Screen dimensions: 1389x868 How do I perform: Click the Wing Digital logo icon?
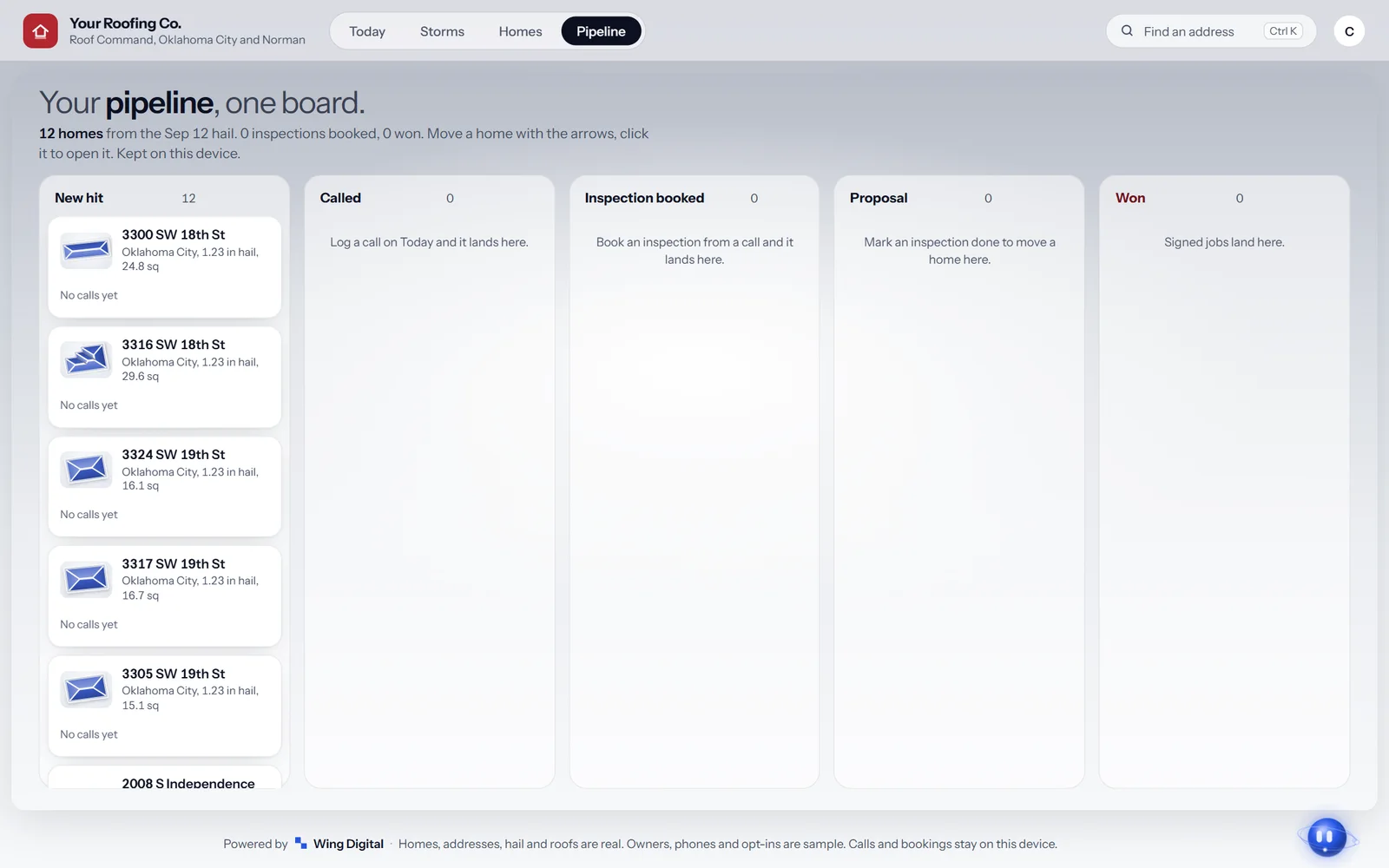(x=300, y=843)
